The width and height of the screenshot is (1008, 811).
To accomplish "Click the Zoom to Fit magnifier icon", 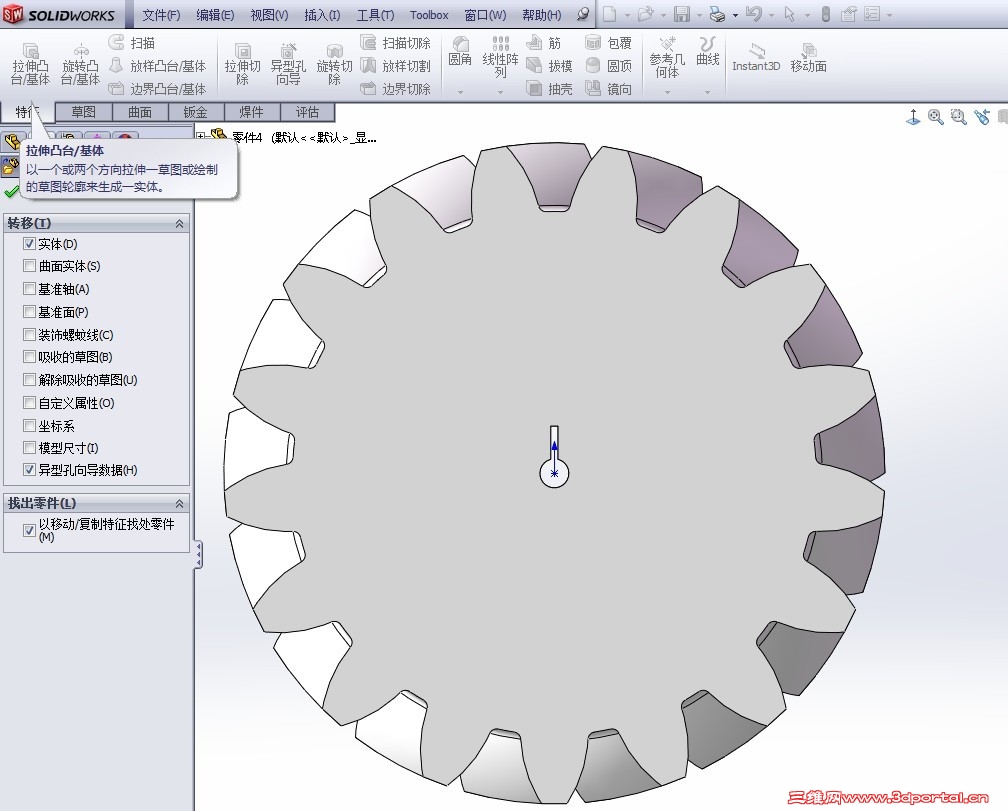I will tap(935, 117).
